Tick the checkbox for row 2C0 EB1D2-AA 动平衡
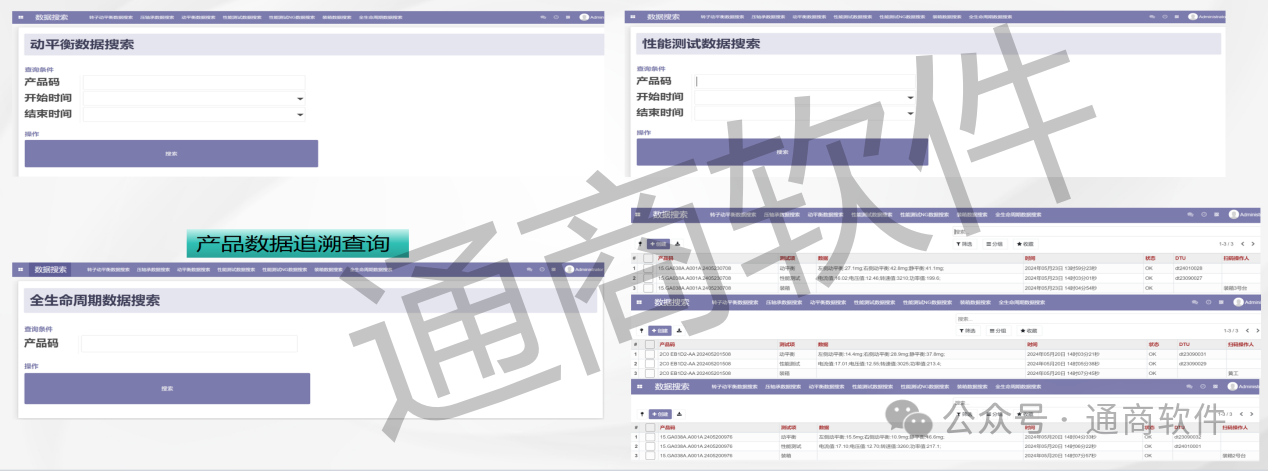1268x471 pixels. click(x=649, y=353)
